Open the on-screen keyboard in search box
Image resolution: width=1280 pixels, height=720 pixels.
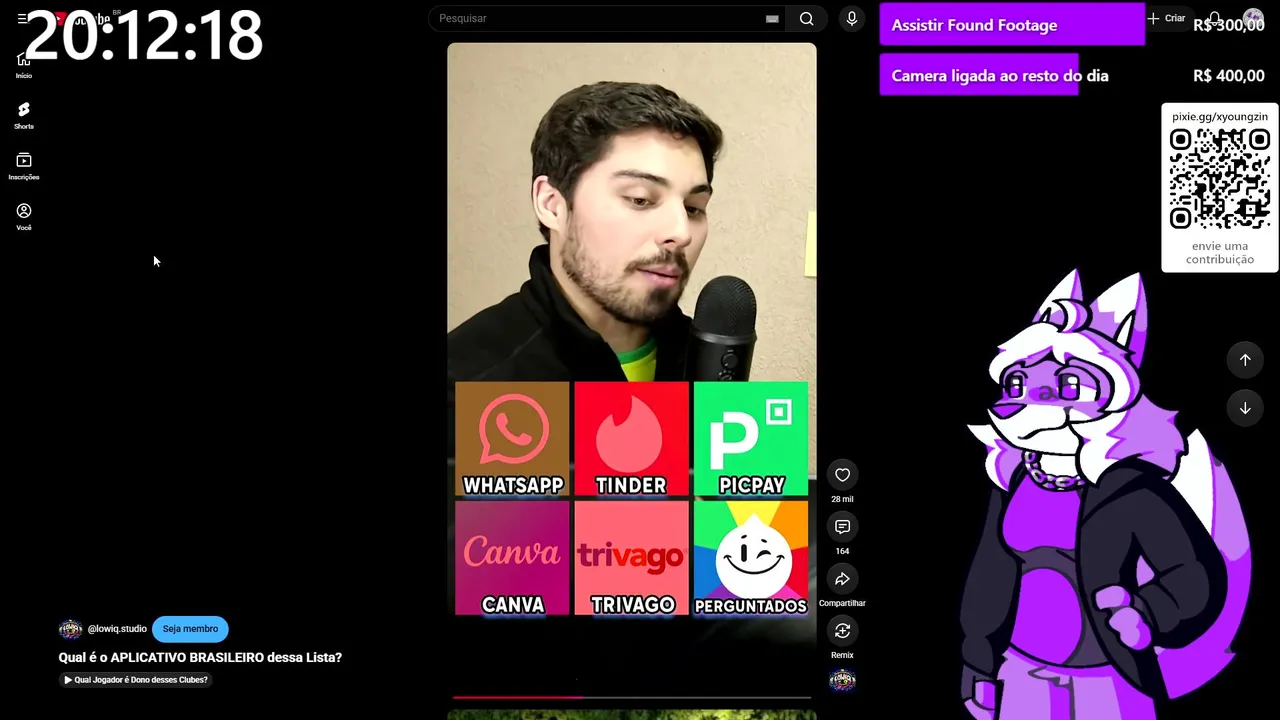(x=772, y=18)
